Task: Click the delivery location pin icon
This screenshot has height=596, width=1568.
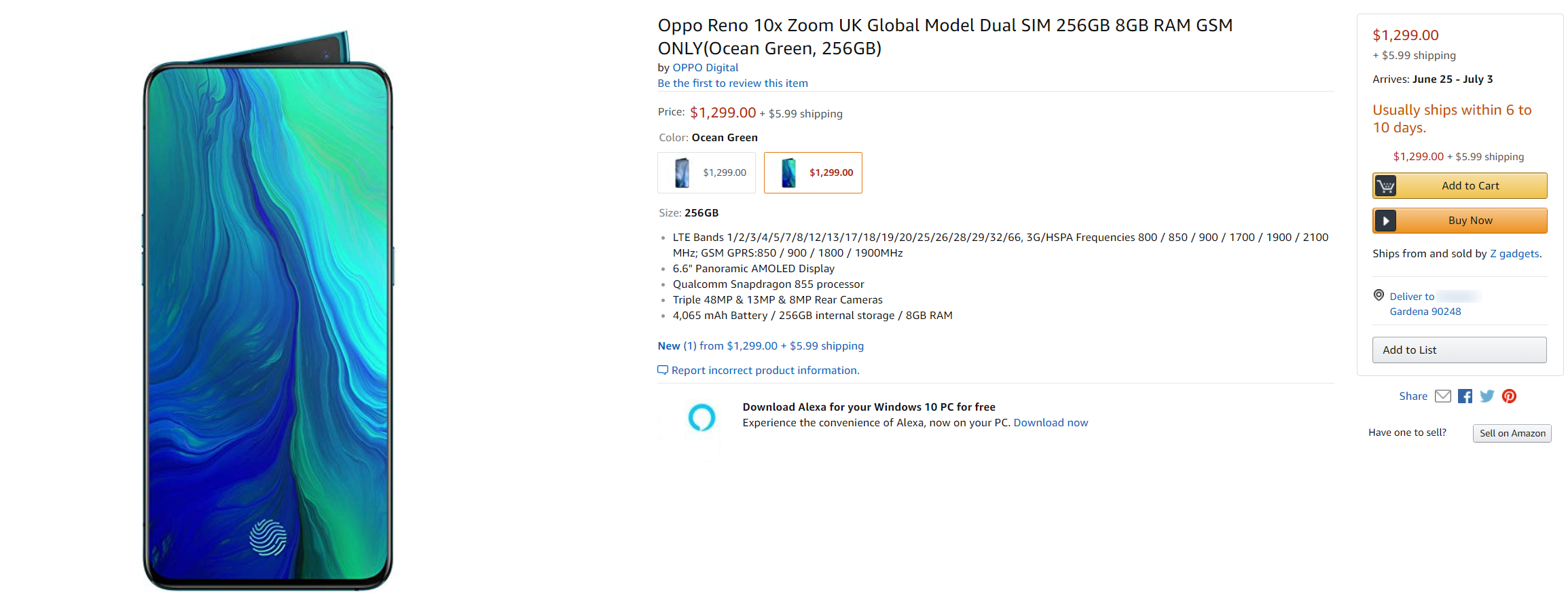Action: 1379,295
